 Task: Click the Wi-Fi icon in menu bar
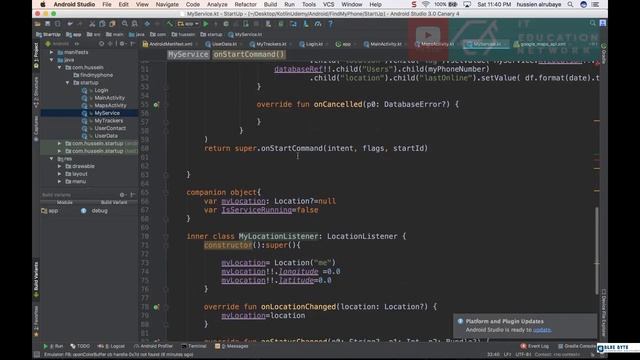point(426,4)
